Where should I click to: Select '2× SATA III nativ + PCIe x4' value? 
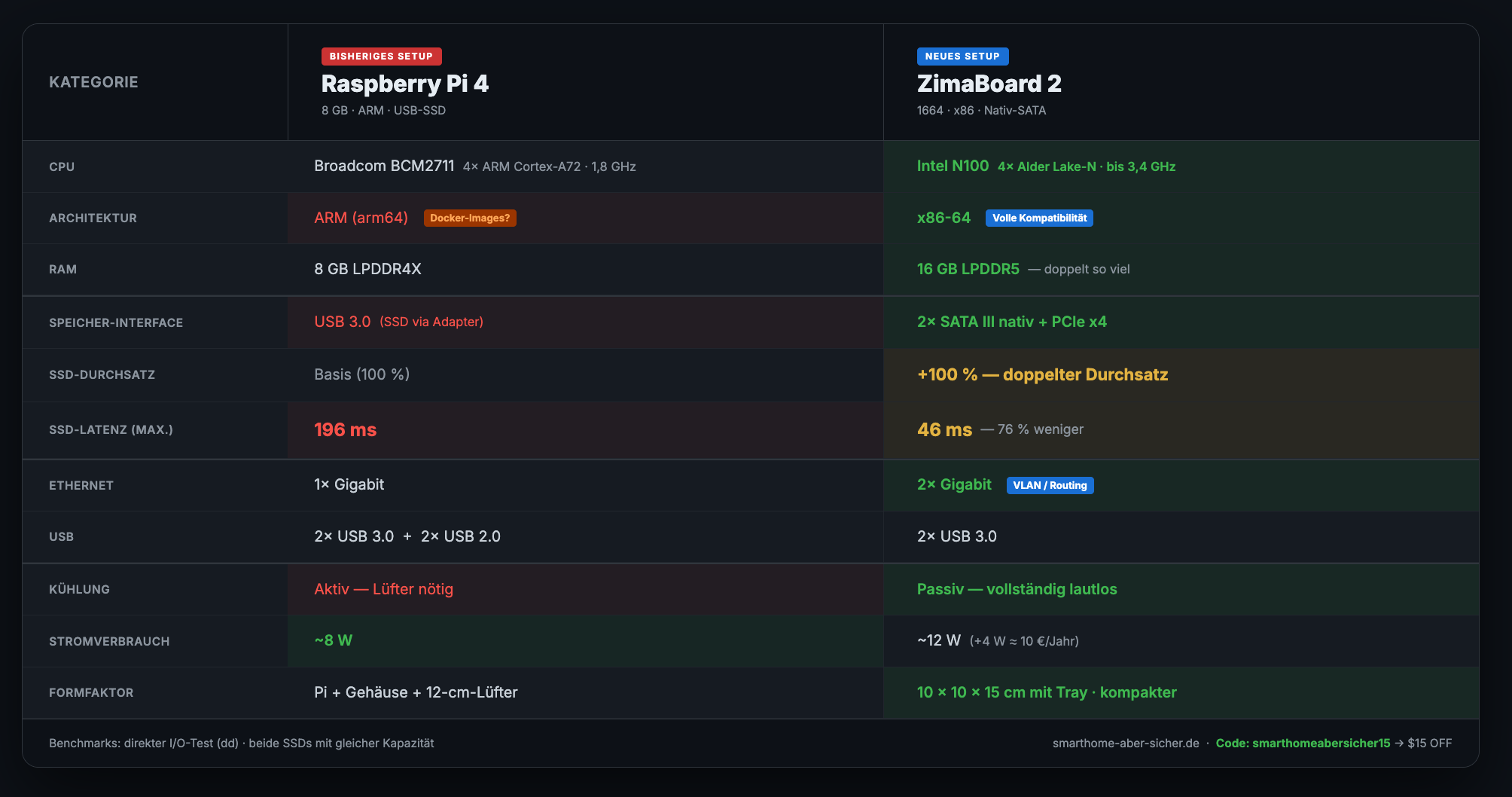point(1012,322)
